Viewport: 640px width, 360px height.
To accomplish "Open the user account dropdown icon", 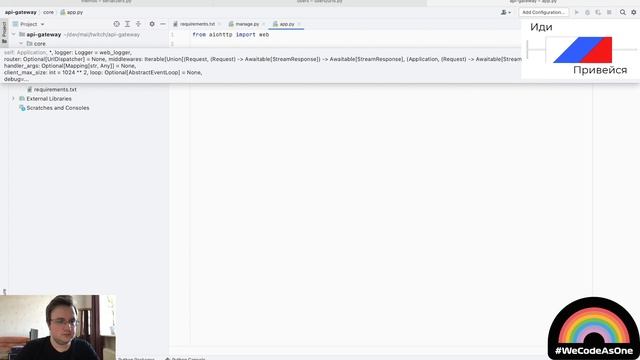I will pos(506,12).
